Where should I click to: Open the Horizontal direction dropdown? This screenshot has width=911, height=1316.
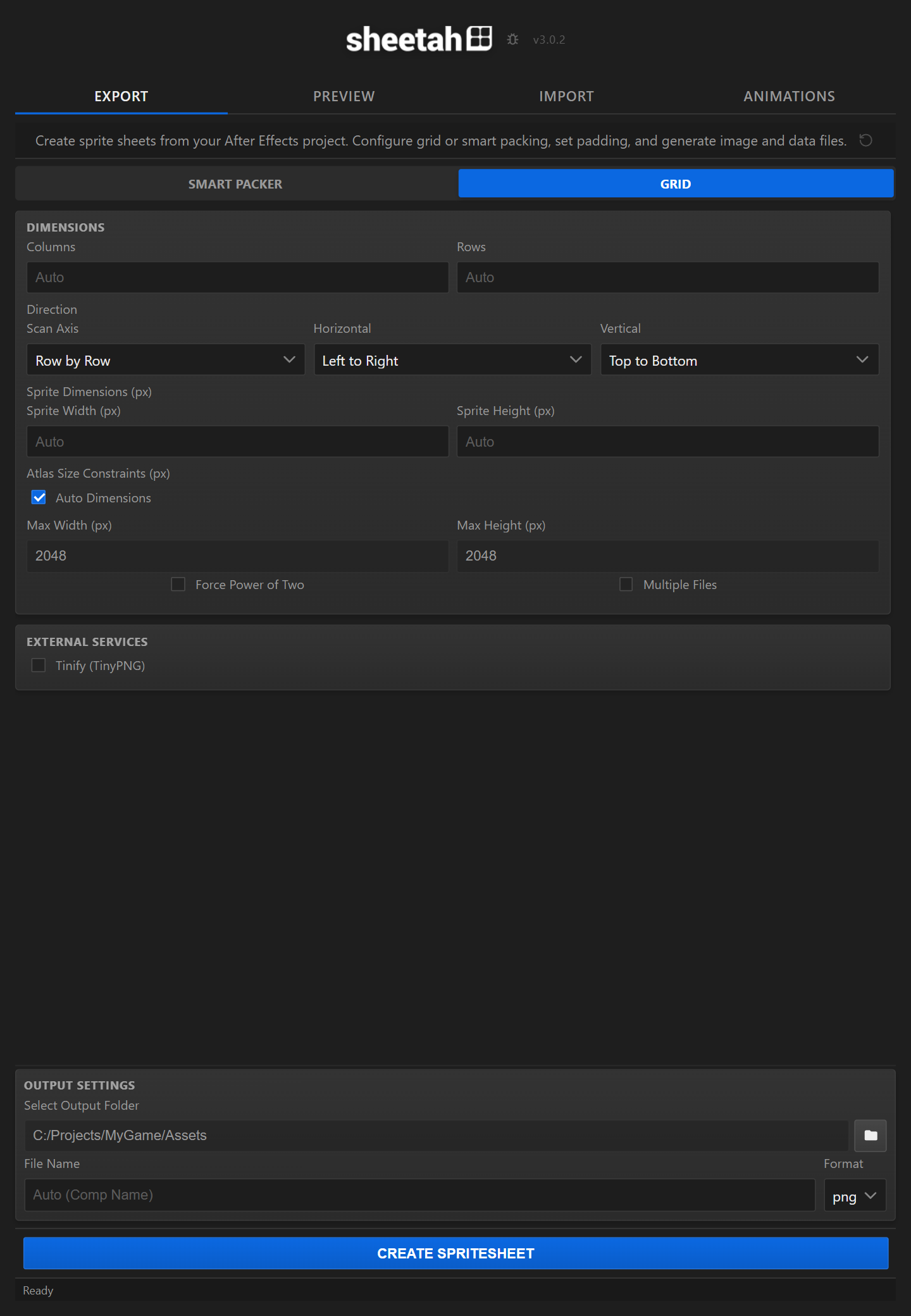click(x=452, y=360)
